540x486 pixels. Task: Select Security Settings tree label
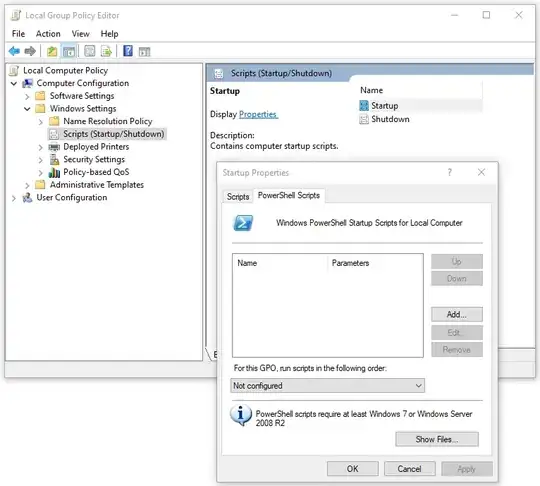coord(94,159)
